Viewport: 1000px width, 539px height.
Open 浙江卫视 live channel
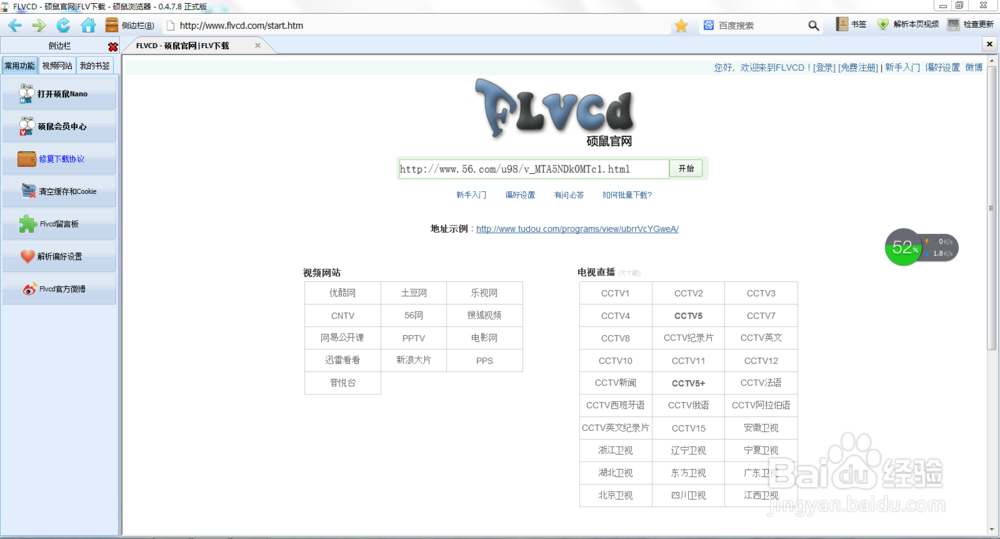(x=615, y=450)
